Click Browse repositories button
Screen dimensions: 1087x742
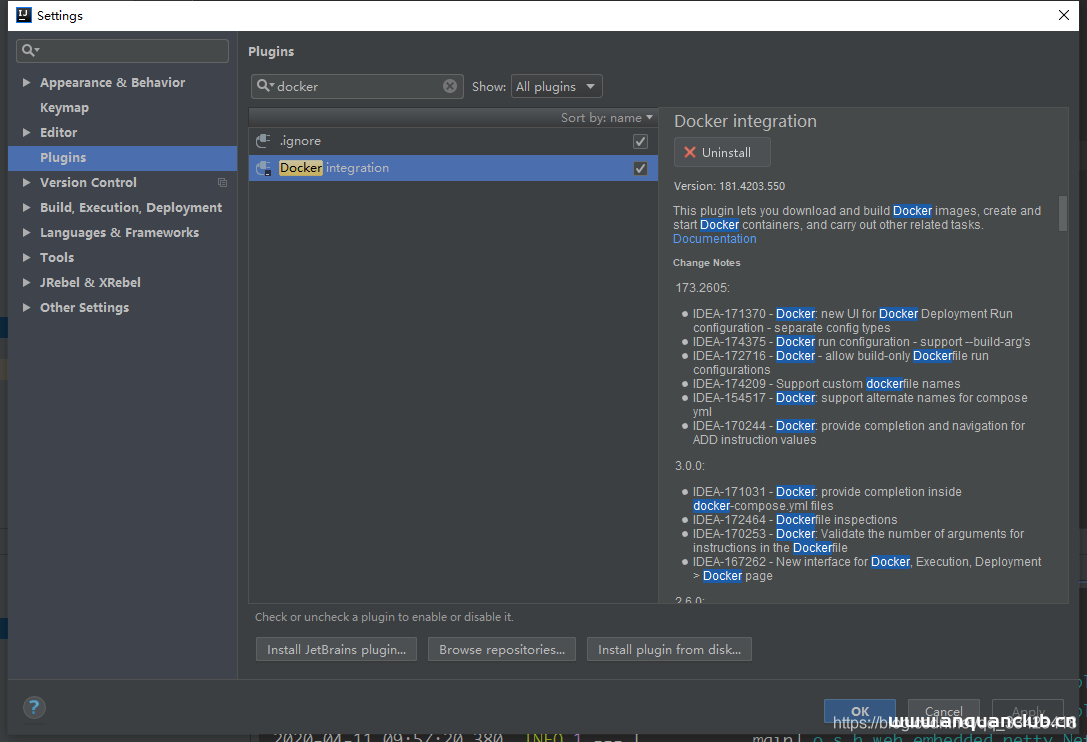[x=502, y=650]
